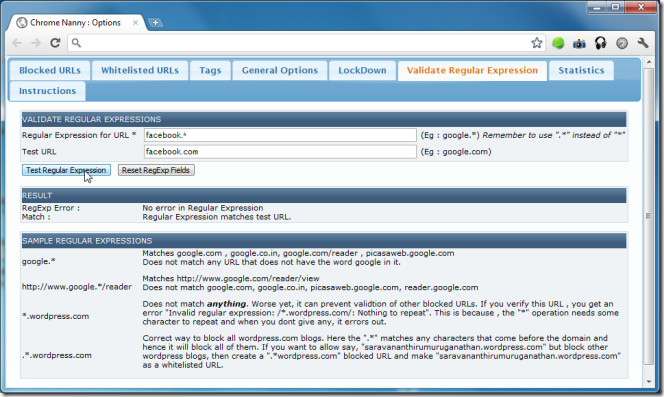Open the Instructions tab
The image size is (664, 397).
47,91
